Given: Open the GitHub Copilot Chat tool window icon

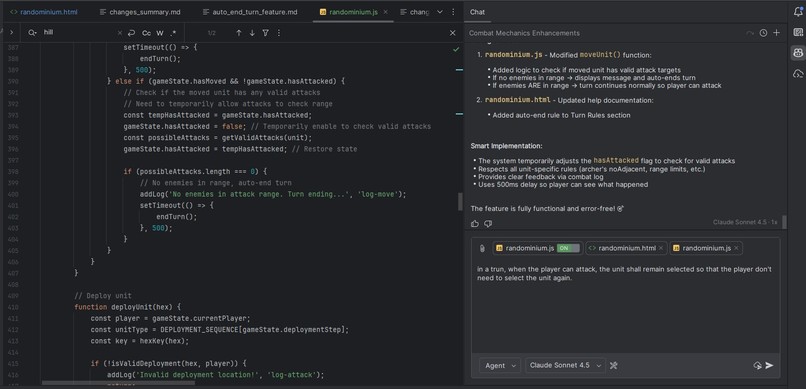Looking at the screenshot, I should (798, 52).
